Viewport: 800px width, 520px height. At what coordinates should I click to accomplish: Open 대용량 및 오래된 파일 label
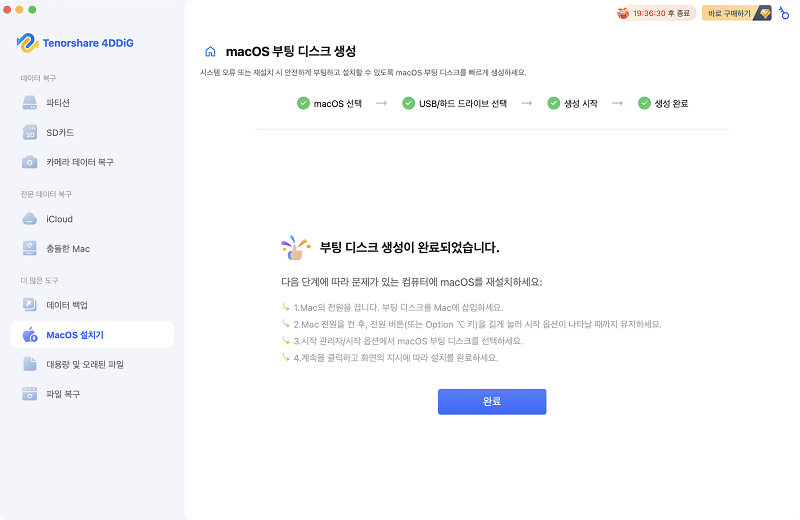(85, 364)
